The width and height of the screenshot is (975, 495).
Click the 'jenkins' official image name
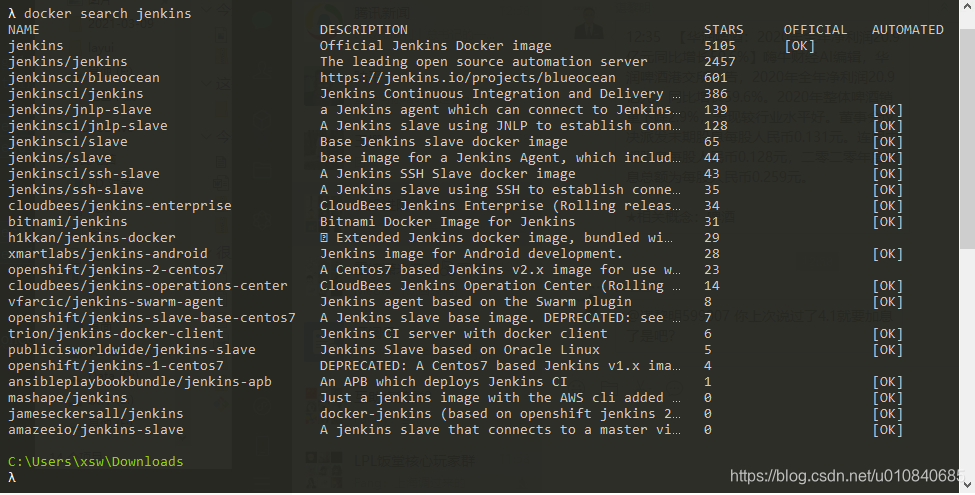coord(35,46)
